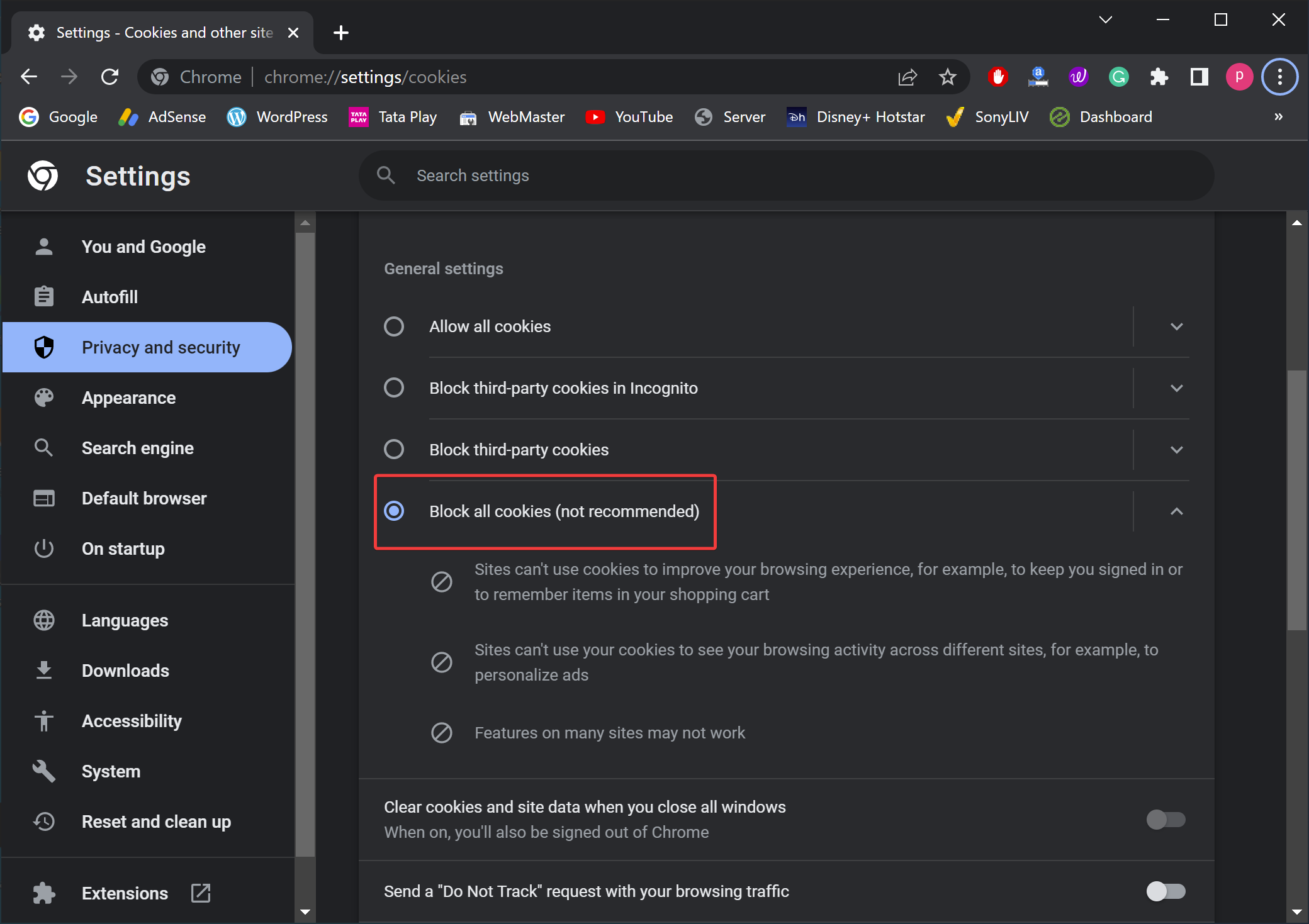
Task: Open the Tata Play bookmark
Action: 393,117
